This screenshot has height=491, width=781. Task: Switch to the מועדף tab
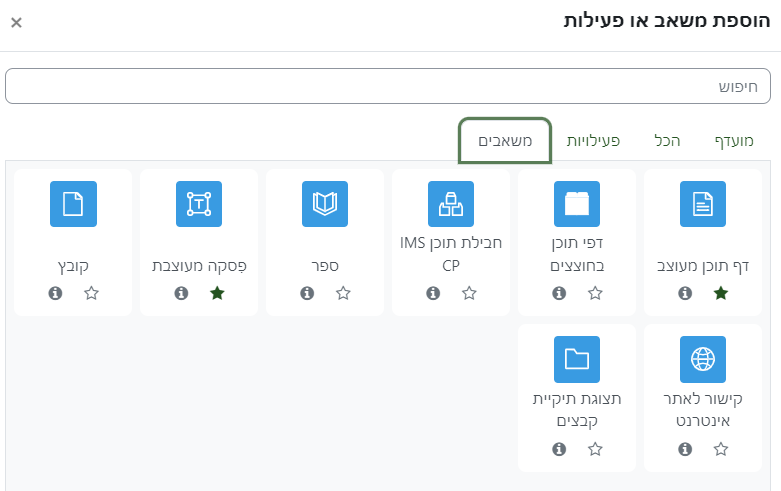[734, 141]
